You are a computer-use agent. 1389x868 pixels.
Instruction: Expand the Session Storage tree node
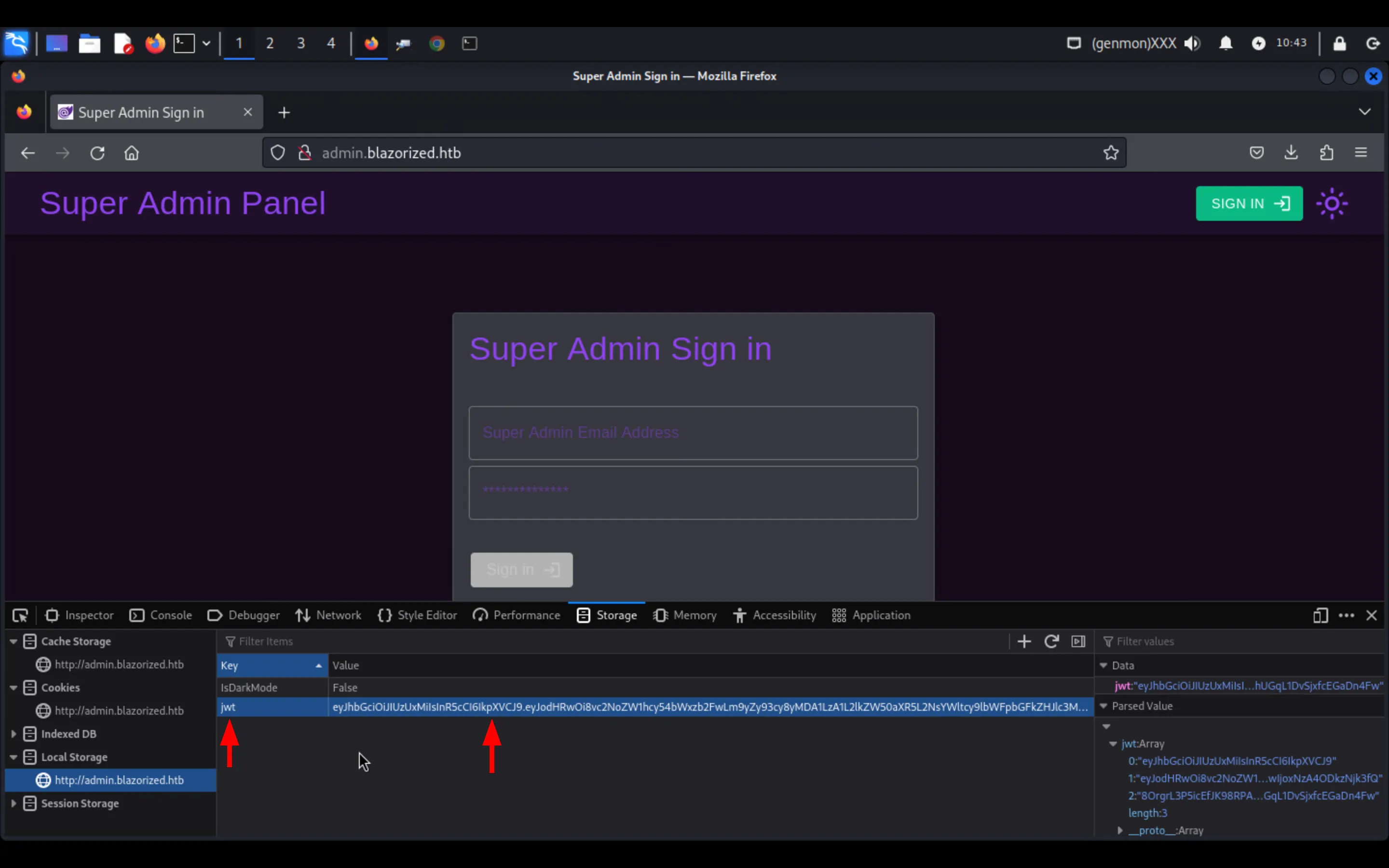click(x=13, y=803)
